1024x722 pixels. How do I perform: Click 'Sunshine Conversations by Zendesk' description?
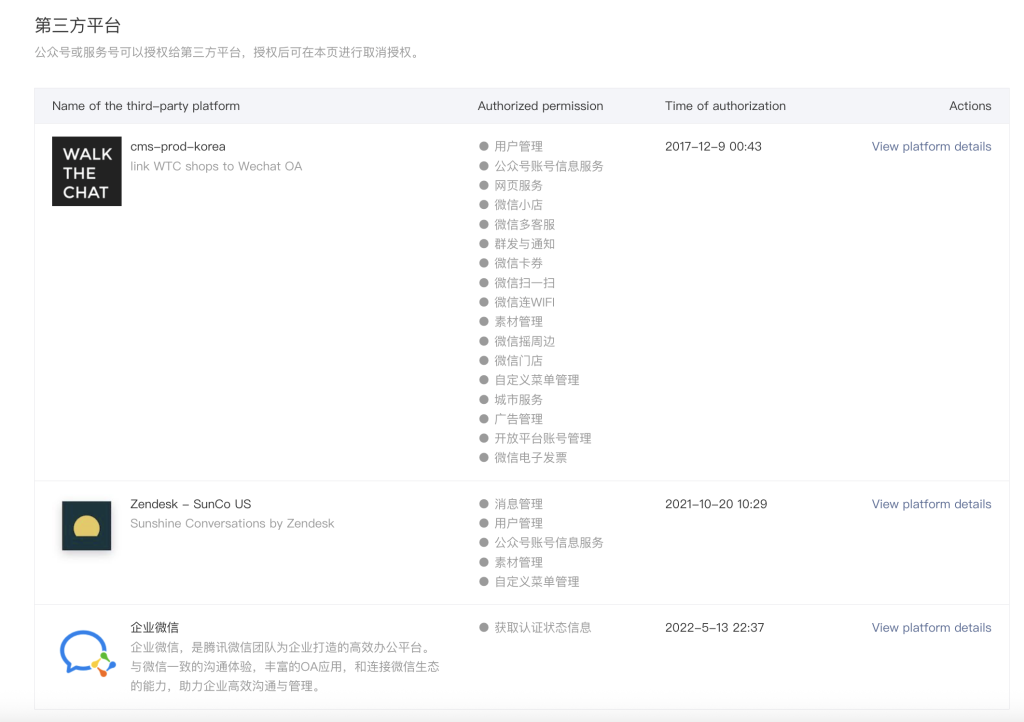point(232,523)
